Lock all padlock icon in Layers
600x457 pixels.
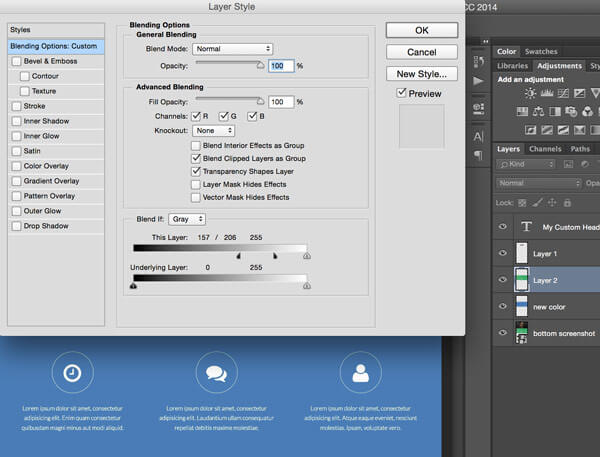567,202
